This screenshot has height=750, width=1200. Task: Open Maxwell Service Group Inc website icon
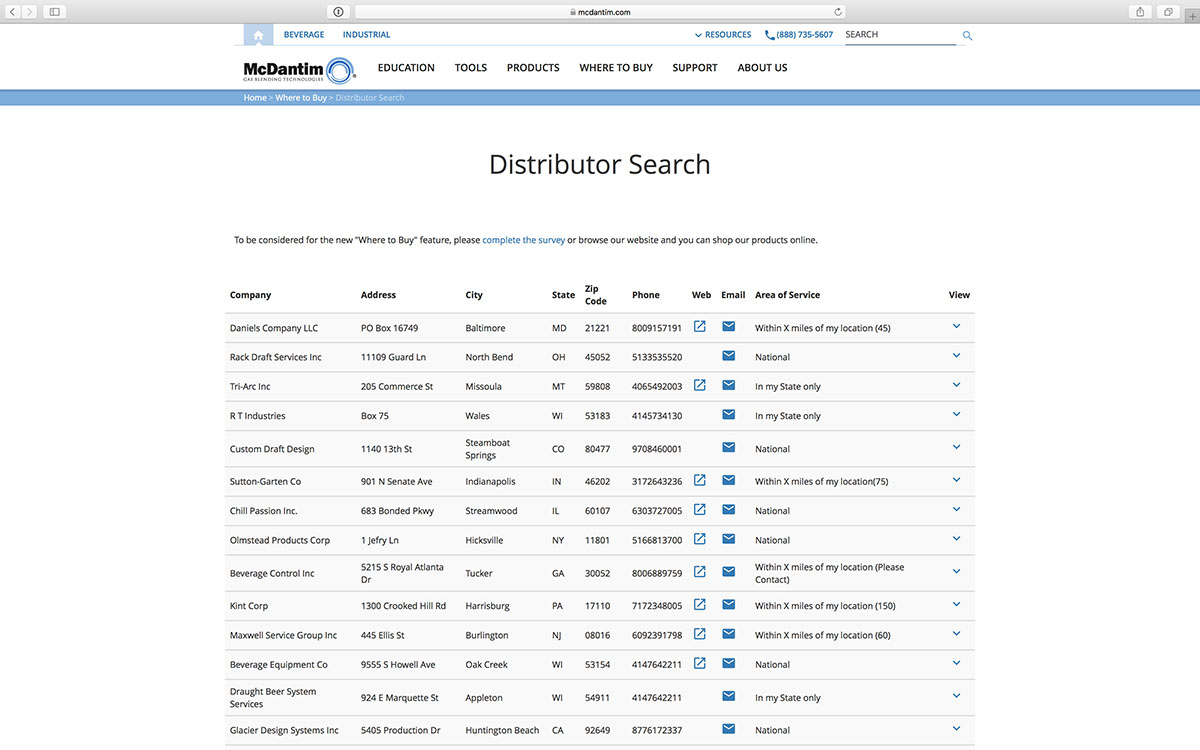pos(700,633)
